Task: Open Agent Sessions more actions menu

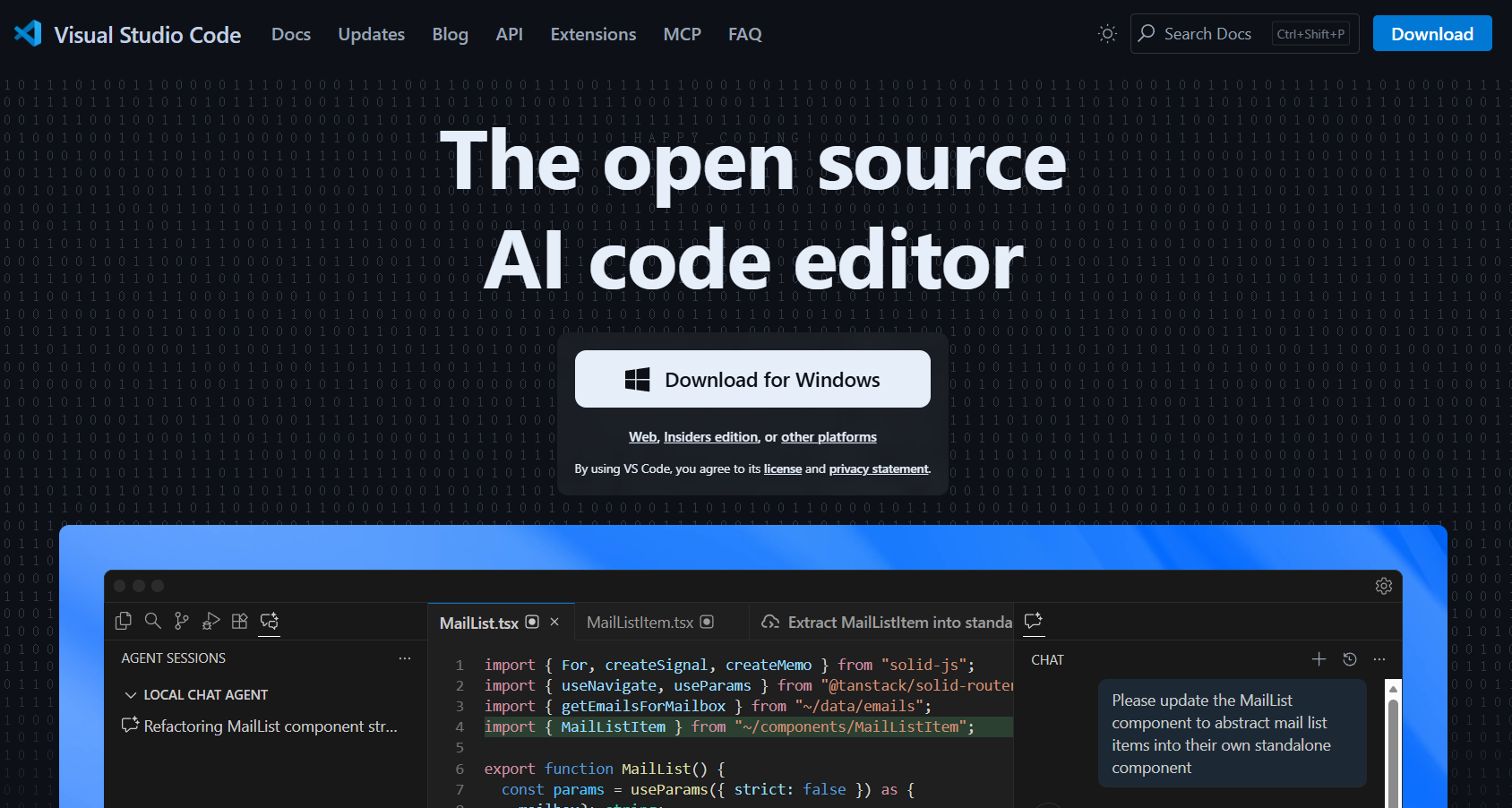Action: tap(405, 658)
